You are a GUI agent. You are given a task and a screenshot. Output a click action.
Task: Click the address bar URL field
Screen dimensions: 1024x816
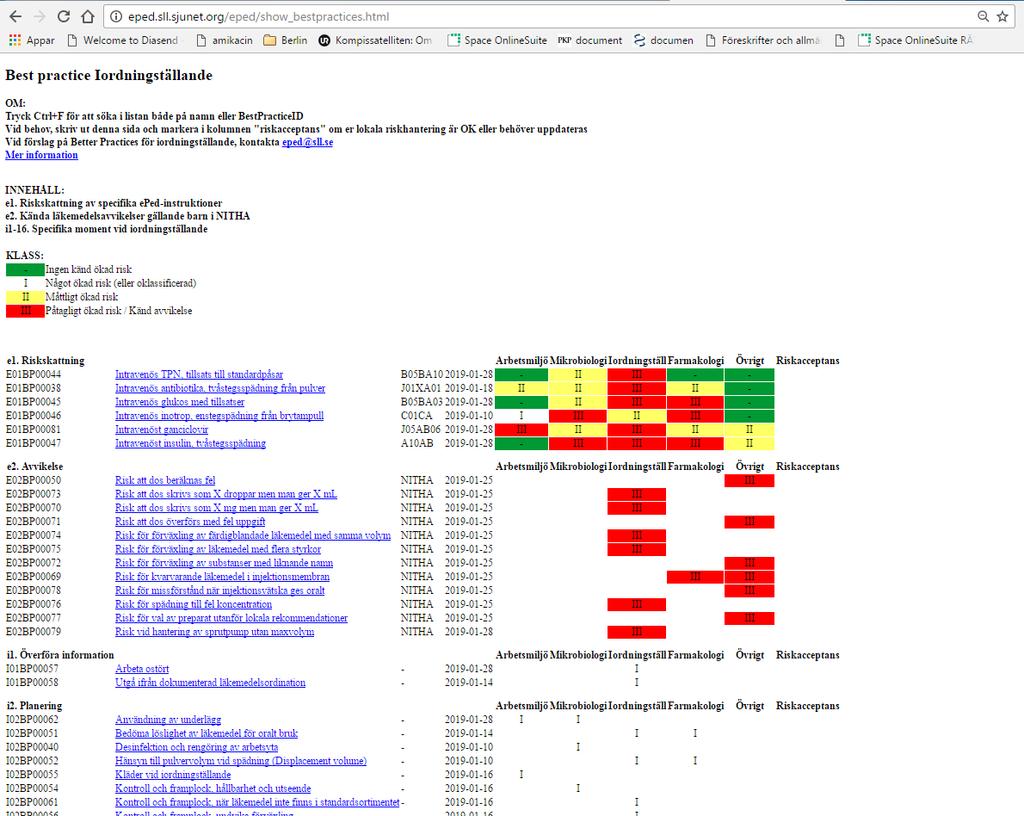coord(536,16)
